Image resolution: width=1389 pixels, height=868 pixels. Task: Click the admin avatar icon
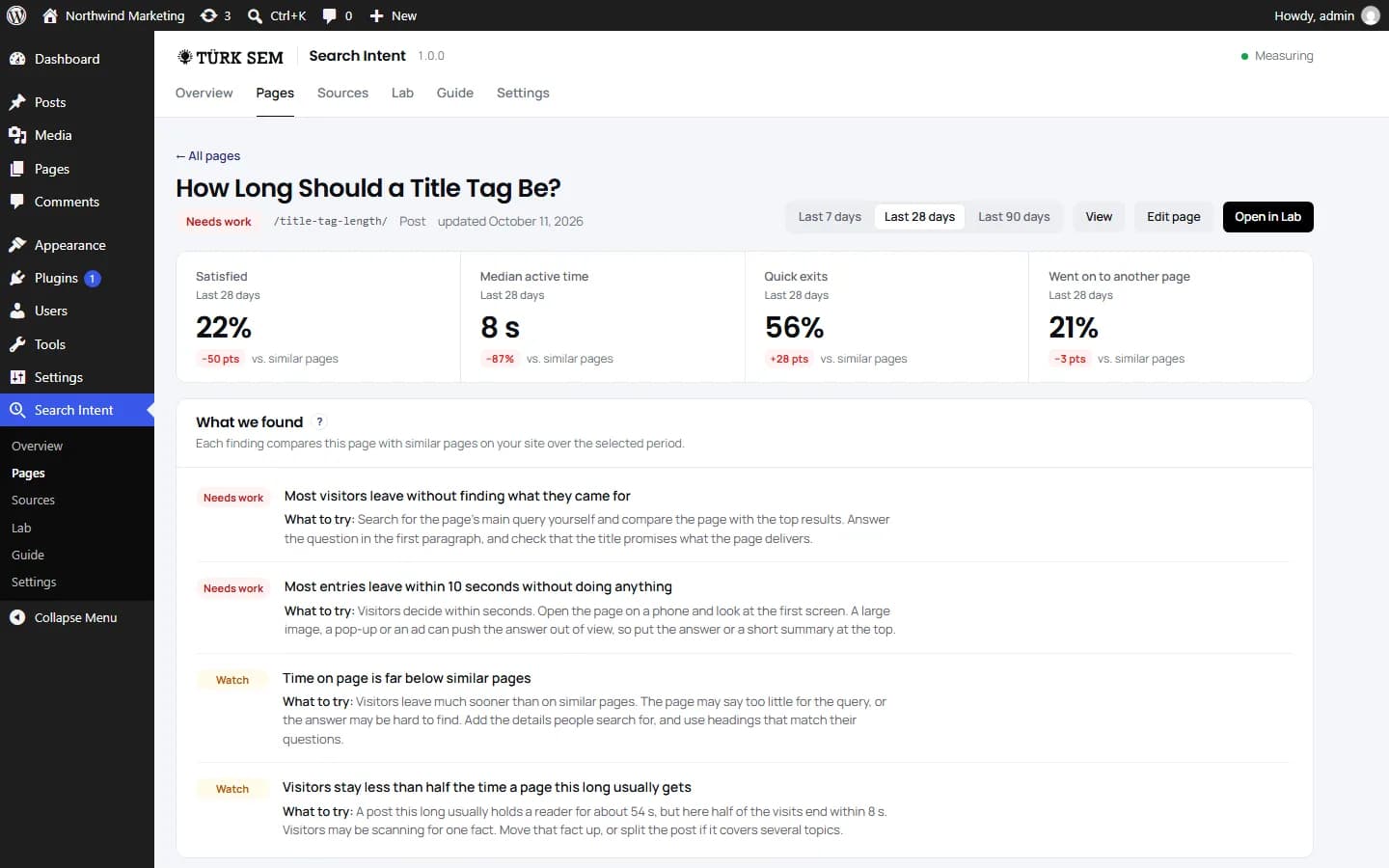[x=1371, y=15]
